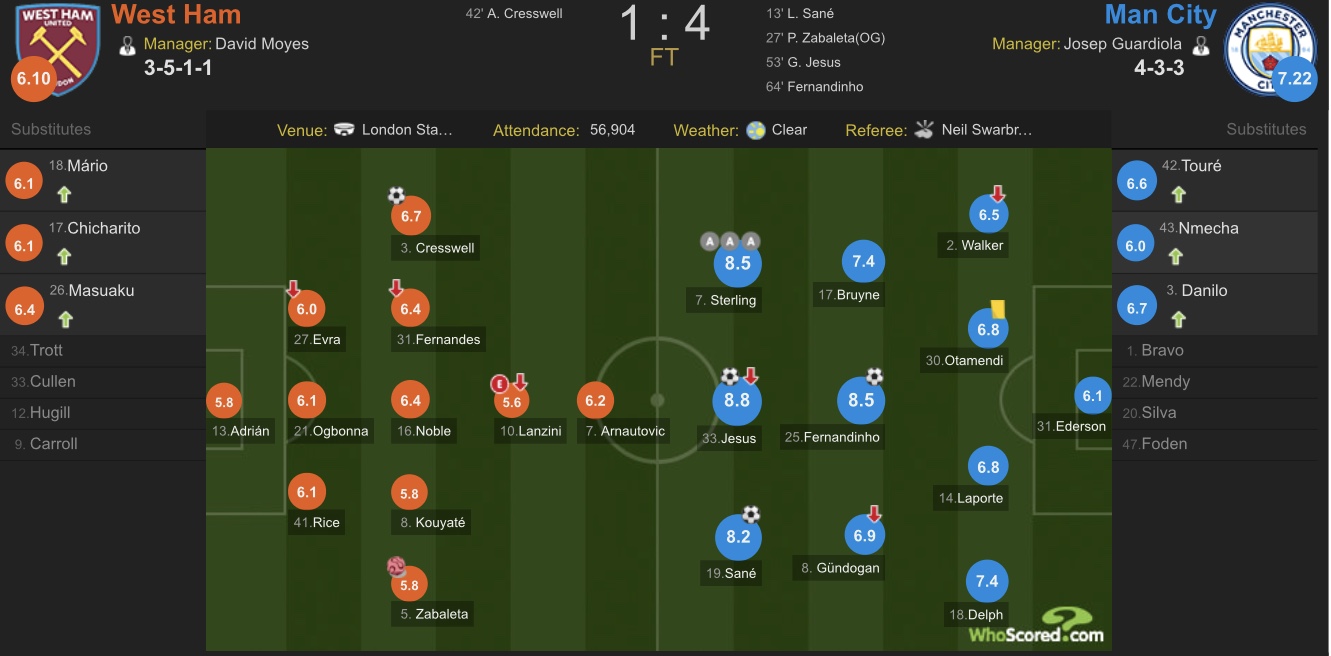Click the green sub-on arrow under Mário
The image size is (1331, 656).
coord(64,195)
